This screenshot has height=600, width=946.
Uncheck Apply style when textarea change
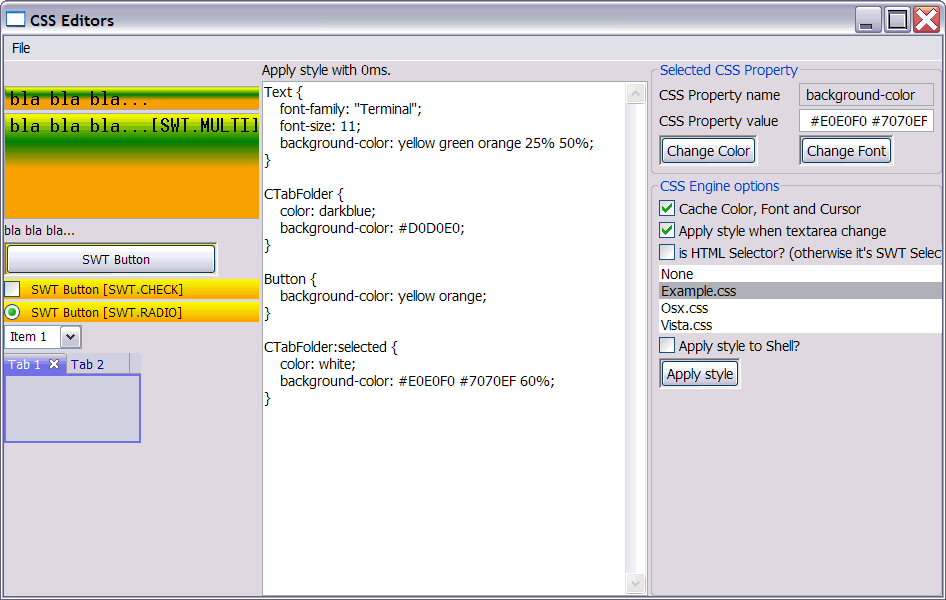click(x=667, y=231)
